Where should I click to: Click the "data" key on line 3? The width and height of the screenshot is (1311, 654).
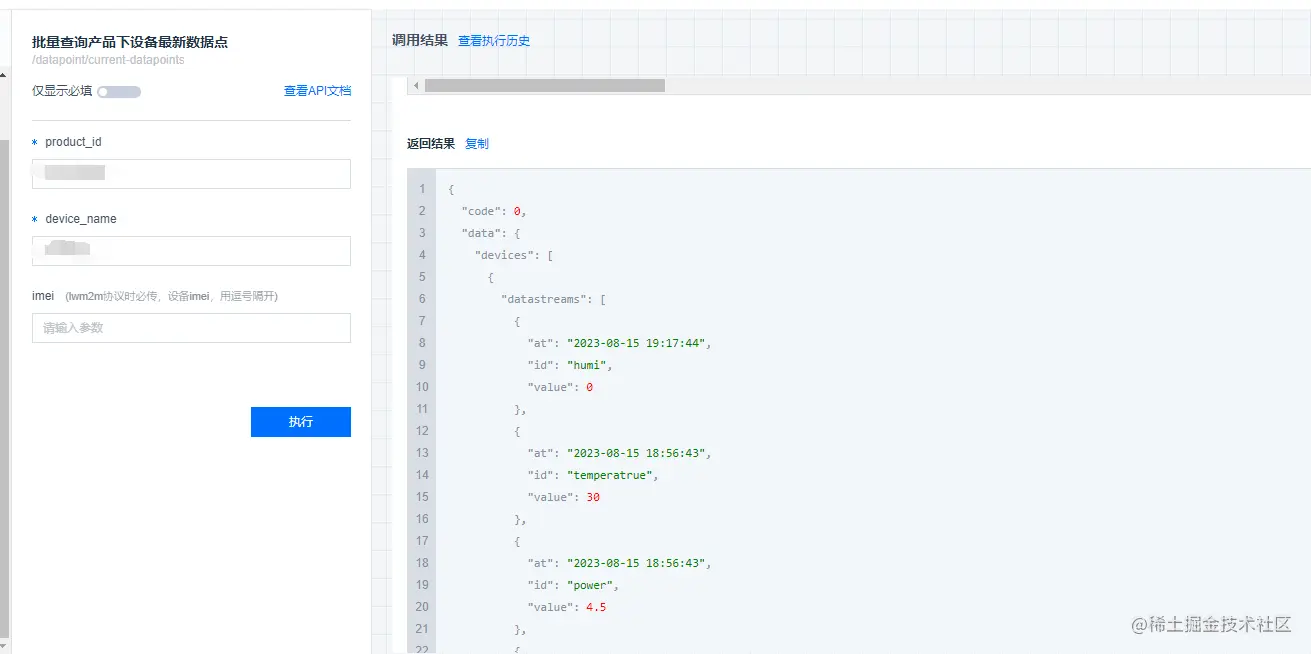(481, 233)
